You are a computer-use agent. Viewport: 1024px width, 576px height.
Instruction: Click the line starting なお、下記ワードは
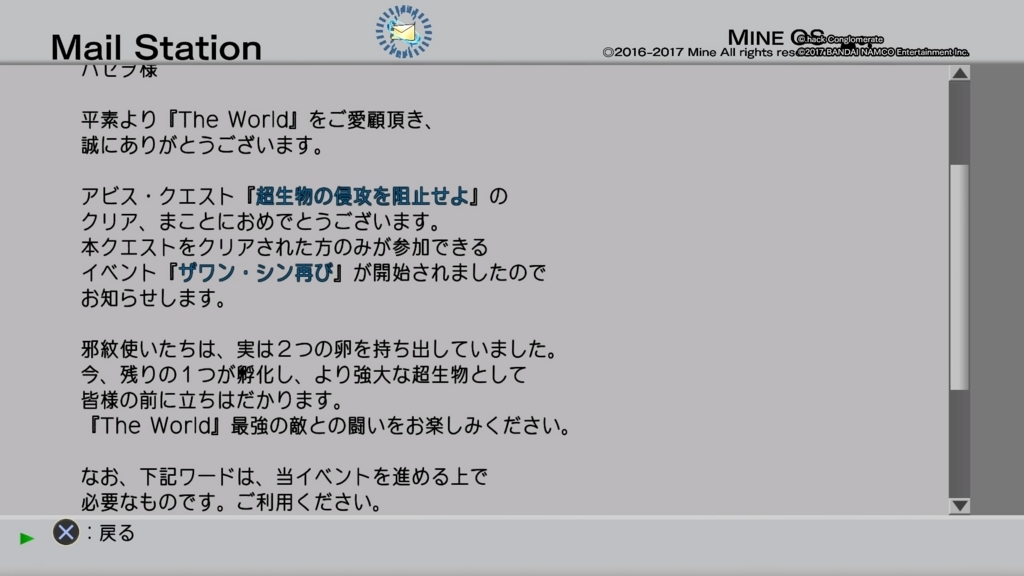[x=284, y=476]
